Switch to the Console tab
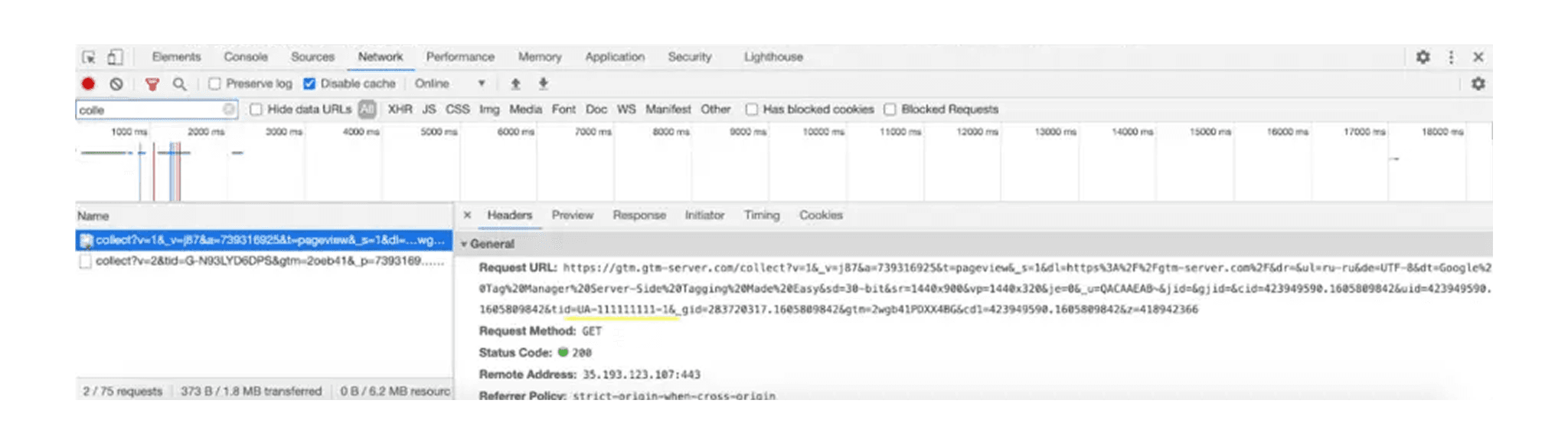Screen dimensions: 1568x443 coord(245,57)
